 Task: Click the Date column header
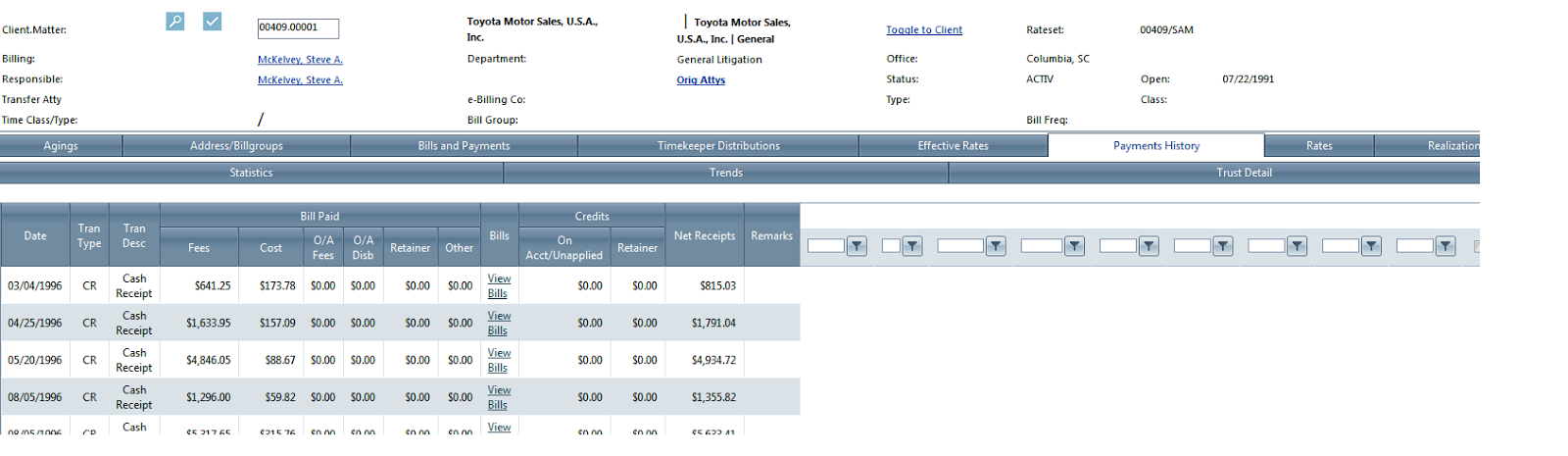[x=35, y=236]
